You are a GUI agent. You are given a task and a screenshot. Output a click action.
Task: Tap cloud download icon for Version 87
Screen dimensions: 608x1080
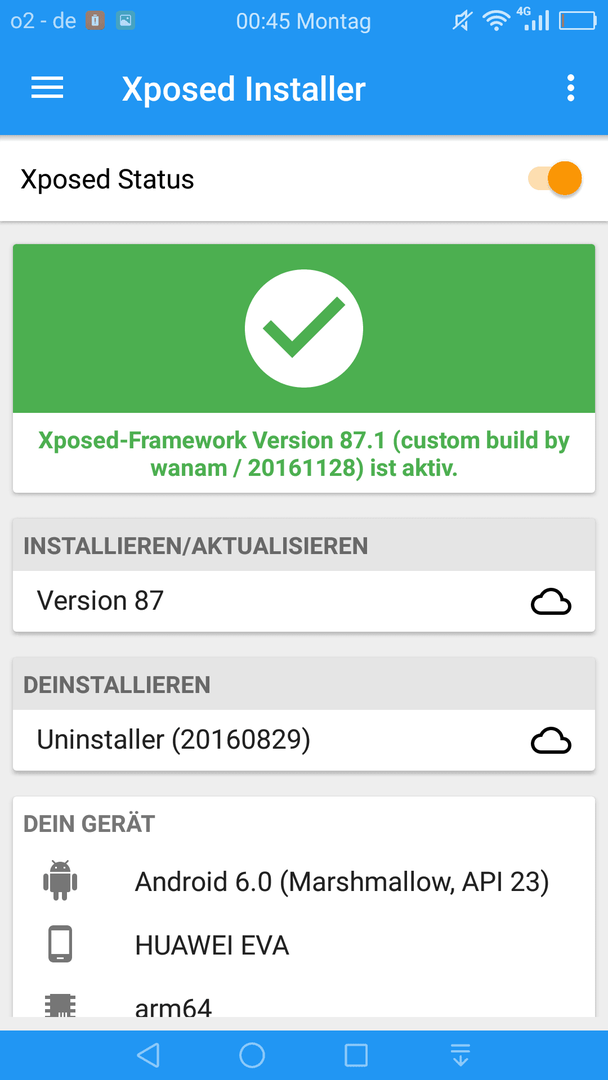point(551,602)
